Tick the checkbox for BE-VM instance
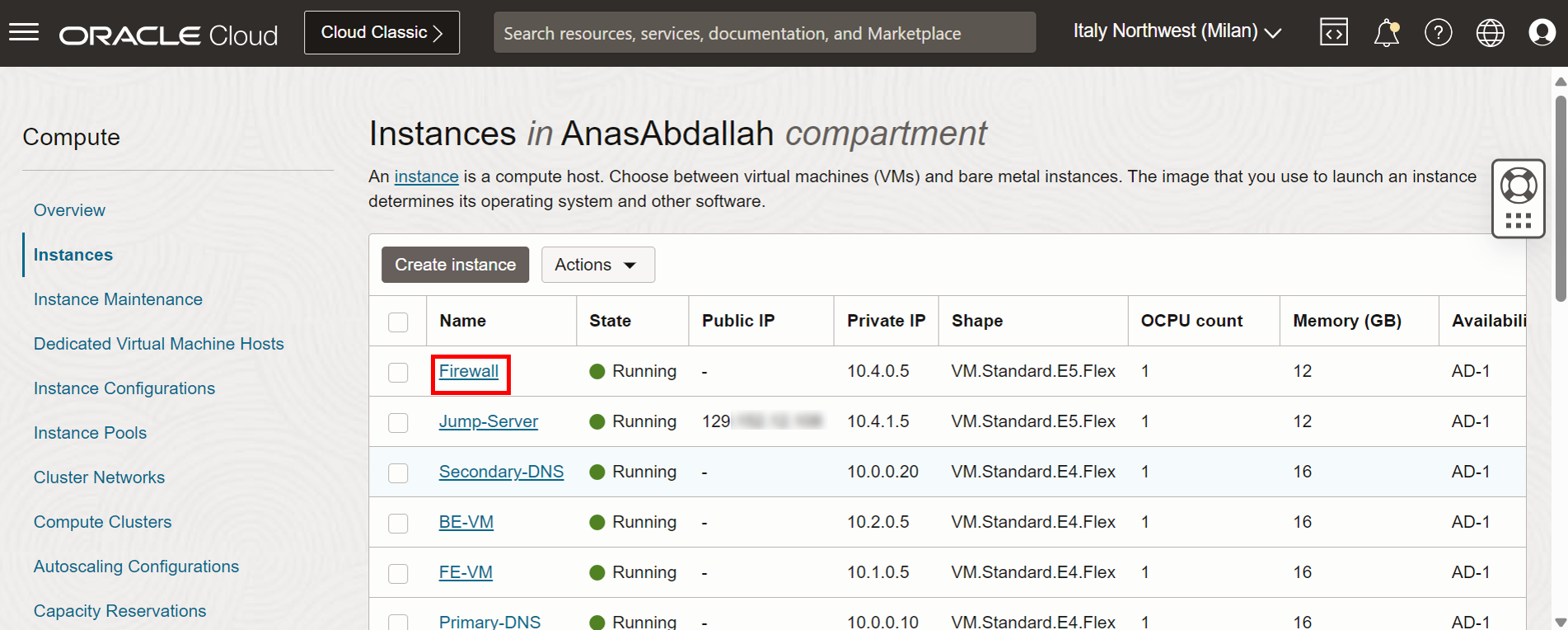This screenshot has height=630, width=1568. (x=398, y=523)
